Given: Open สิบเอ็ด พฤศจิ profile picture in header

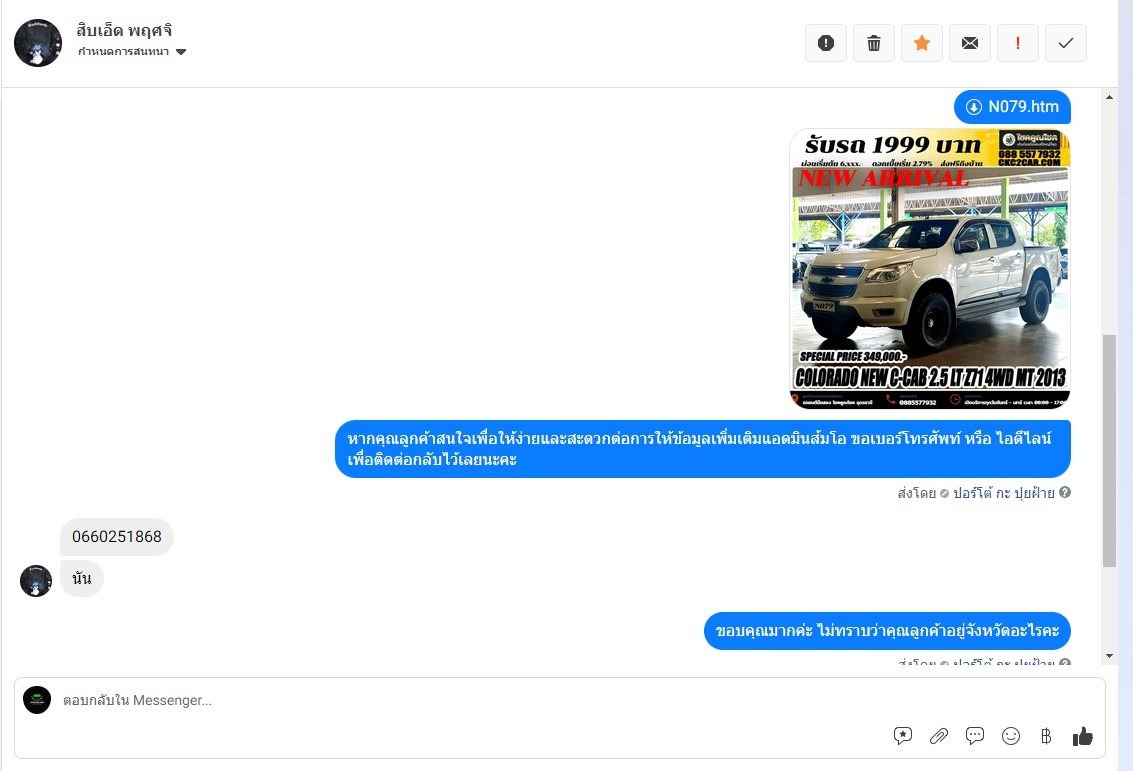Looking at the screenshot, I should click(38, 43).
